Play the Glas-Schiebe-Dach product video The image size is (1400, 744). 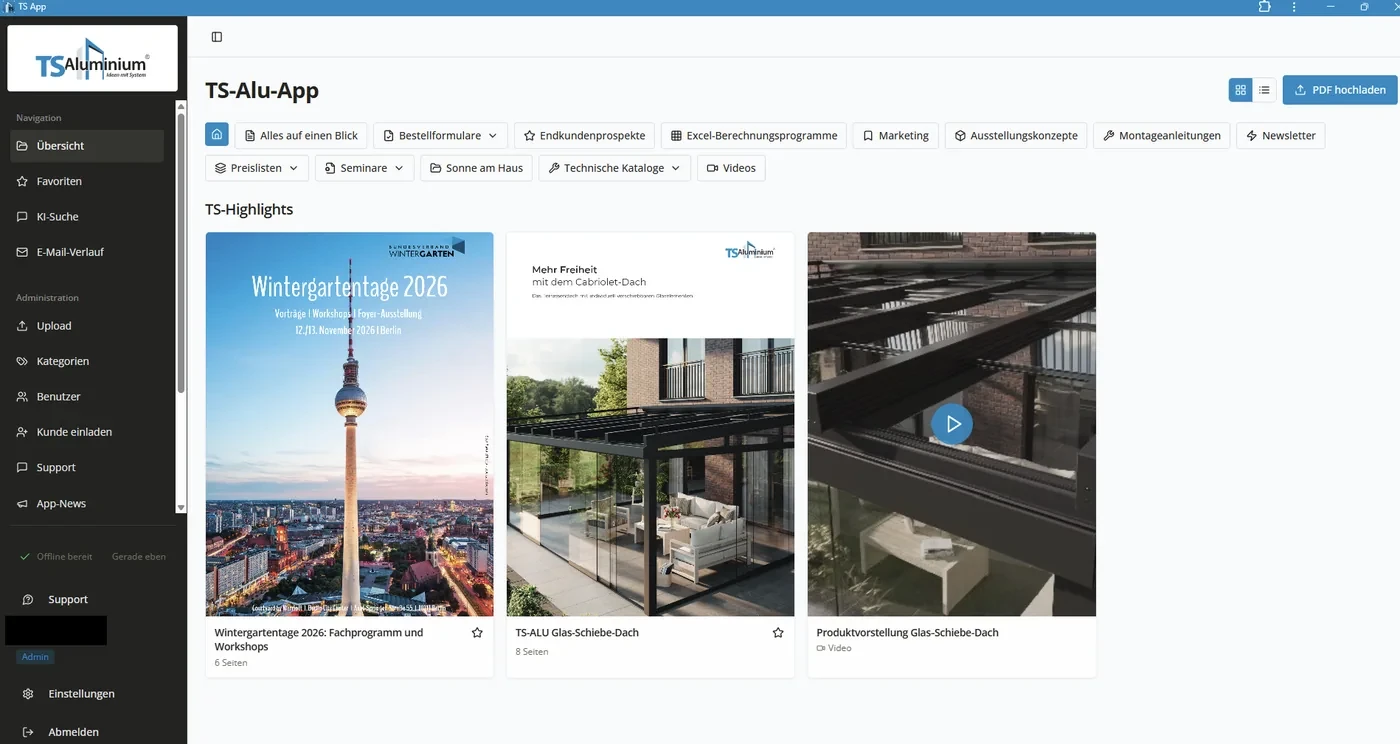coord(952,424)
